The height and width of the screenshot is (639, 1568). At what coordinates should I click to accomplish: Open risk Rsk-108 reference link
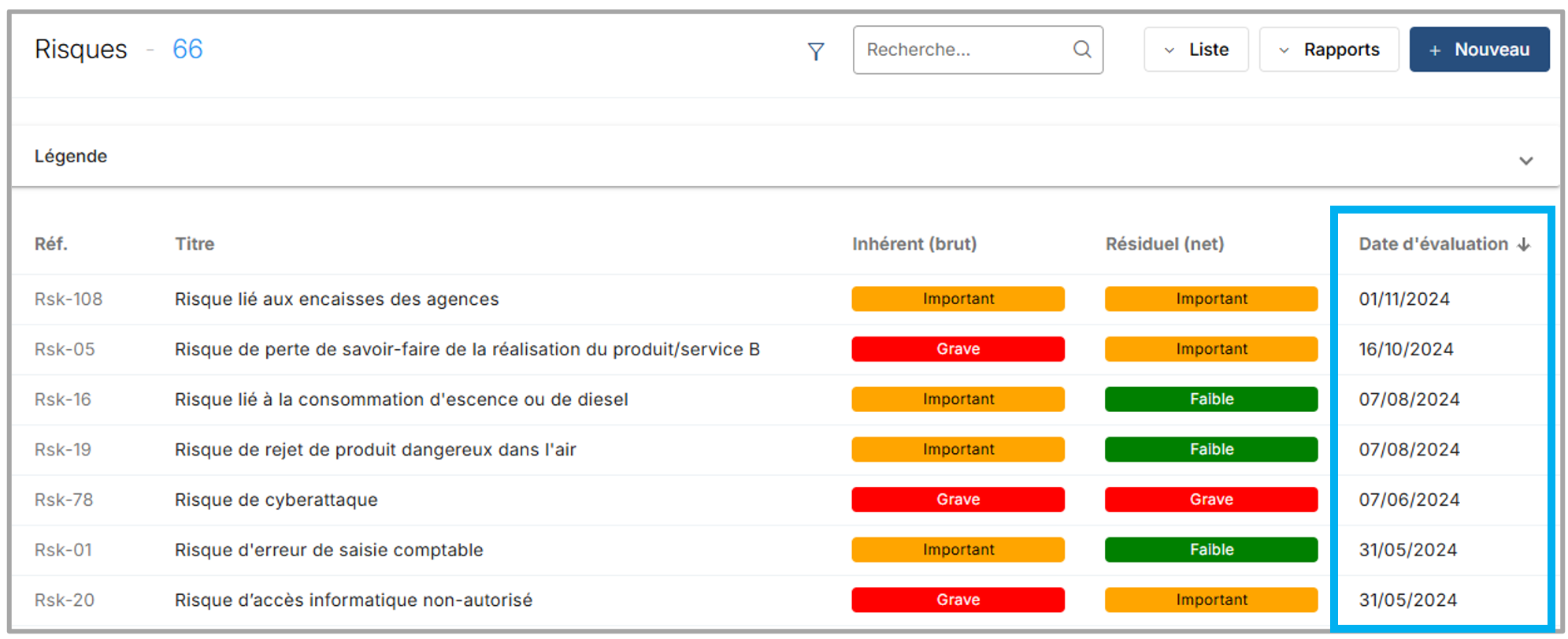coord(69,299)
